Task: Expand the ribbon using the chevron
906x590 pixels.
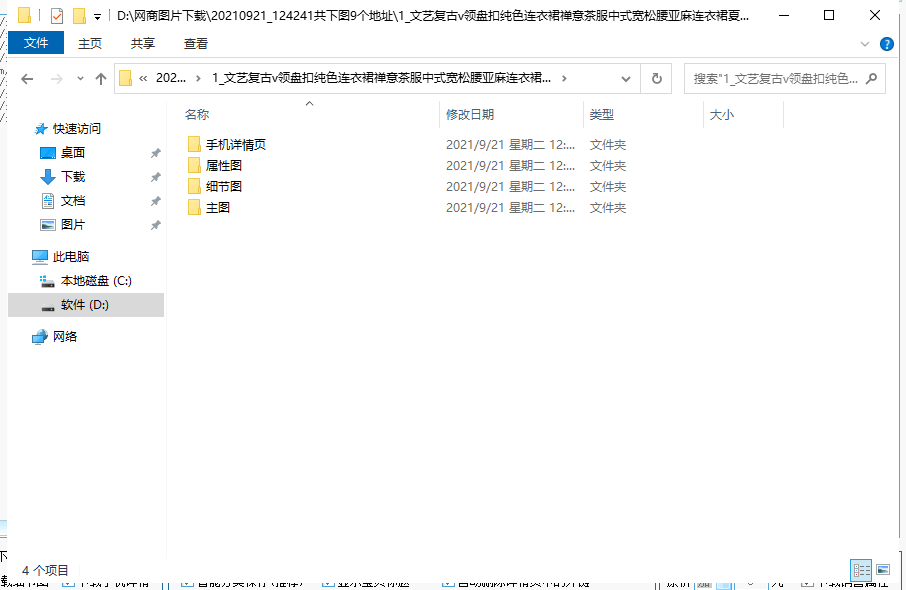Action: (x=864, y=44)
